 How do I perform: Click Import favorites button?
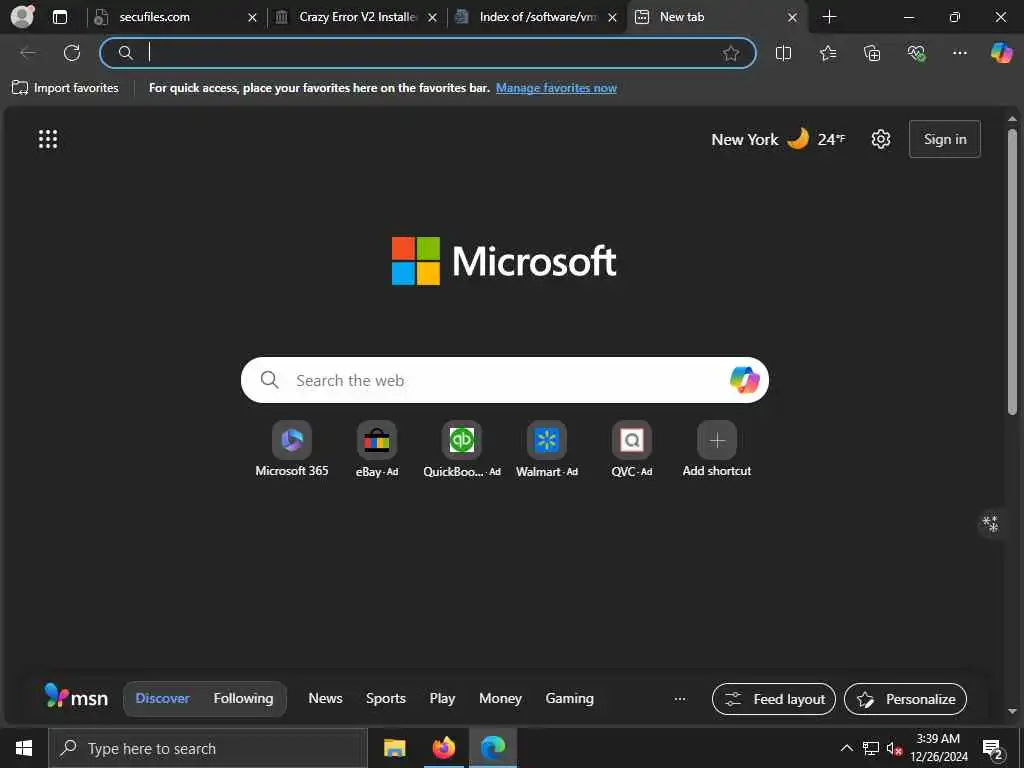(65, 88)
